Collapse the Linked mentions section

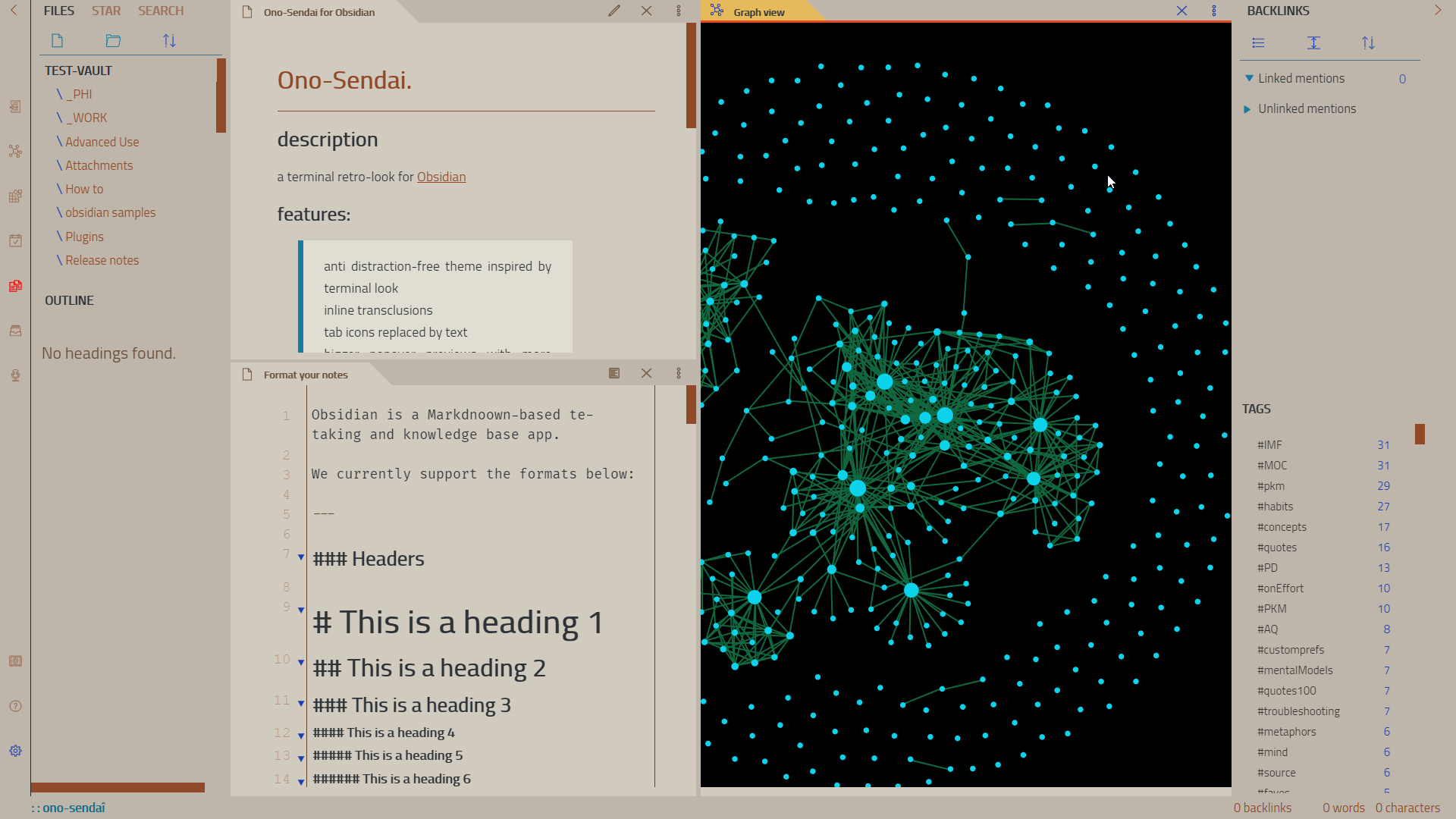1249,79
